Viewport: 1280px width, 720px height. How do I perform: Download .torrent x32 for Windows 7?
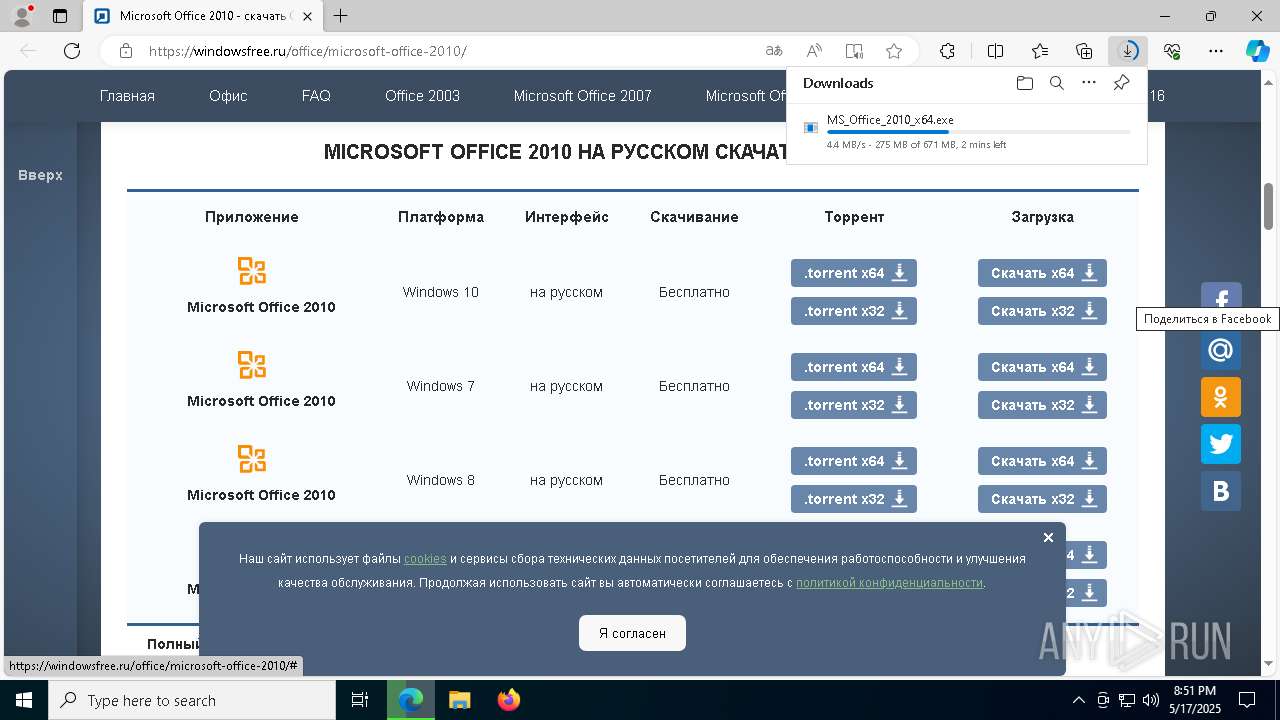853,405
